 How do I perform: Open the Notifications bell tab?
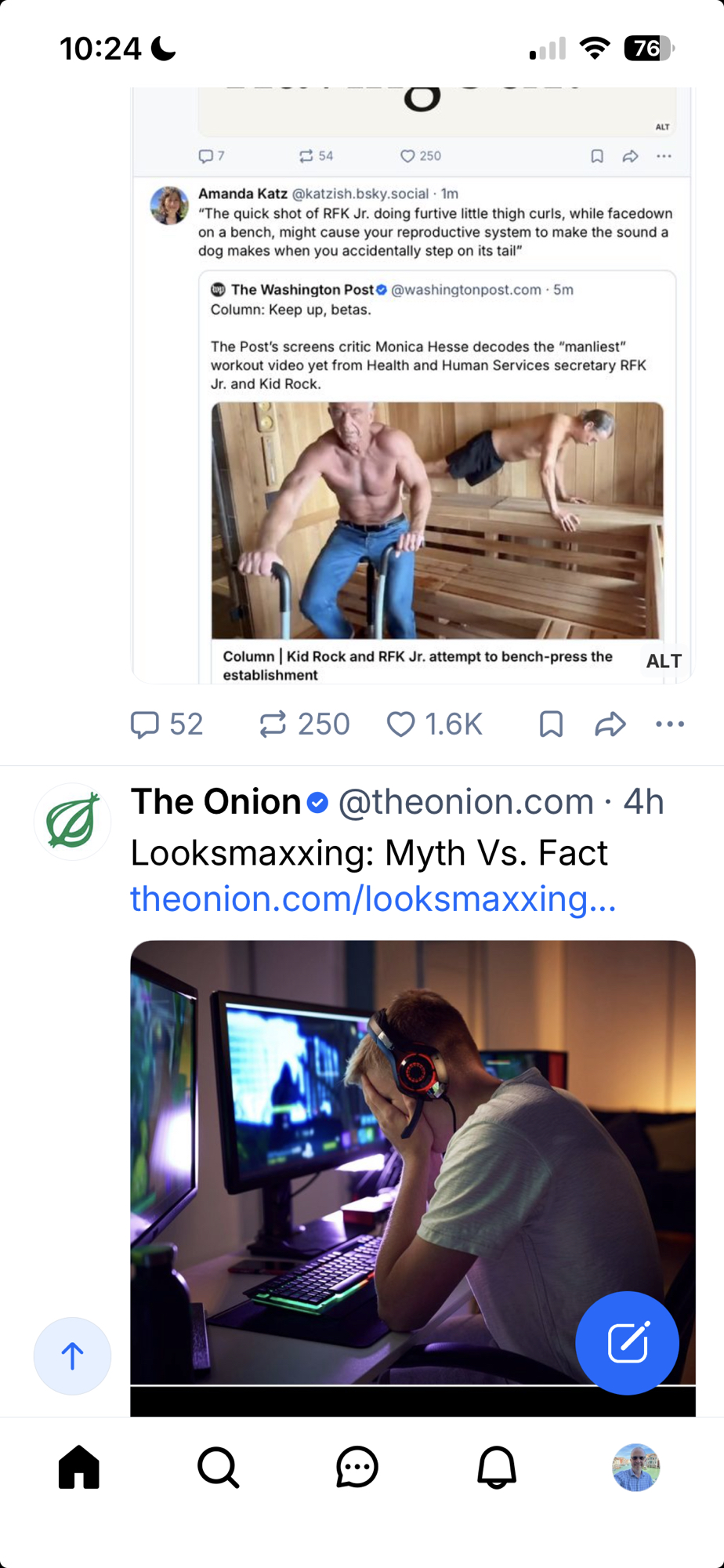pos(497,1467)
